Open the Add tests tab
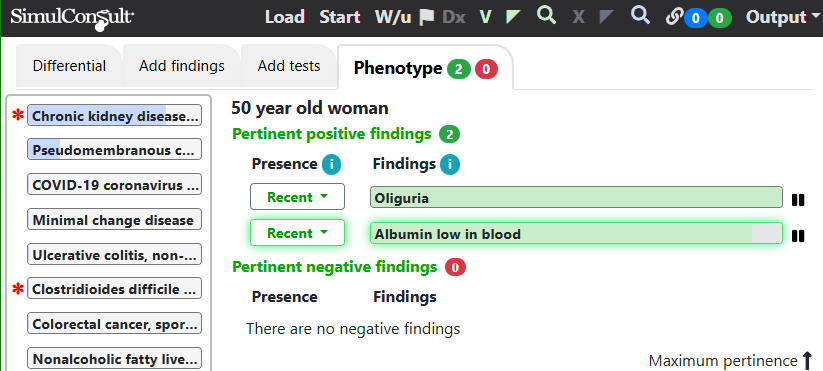The image size is (823, 371). coord(289,66)
